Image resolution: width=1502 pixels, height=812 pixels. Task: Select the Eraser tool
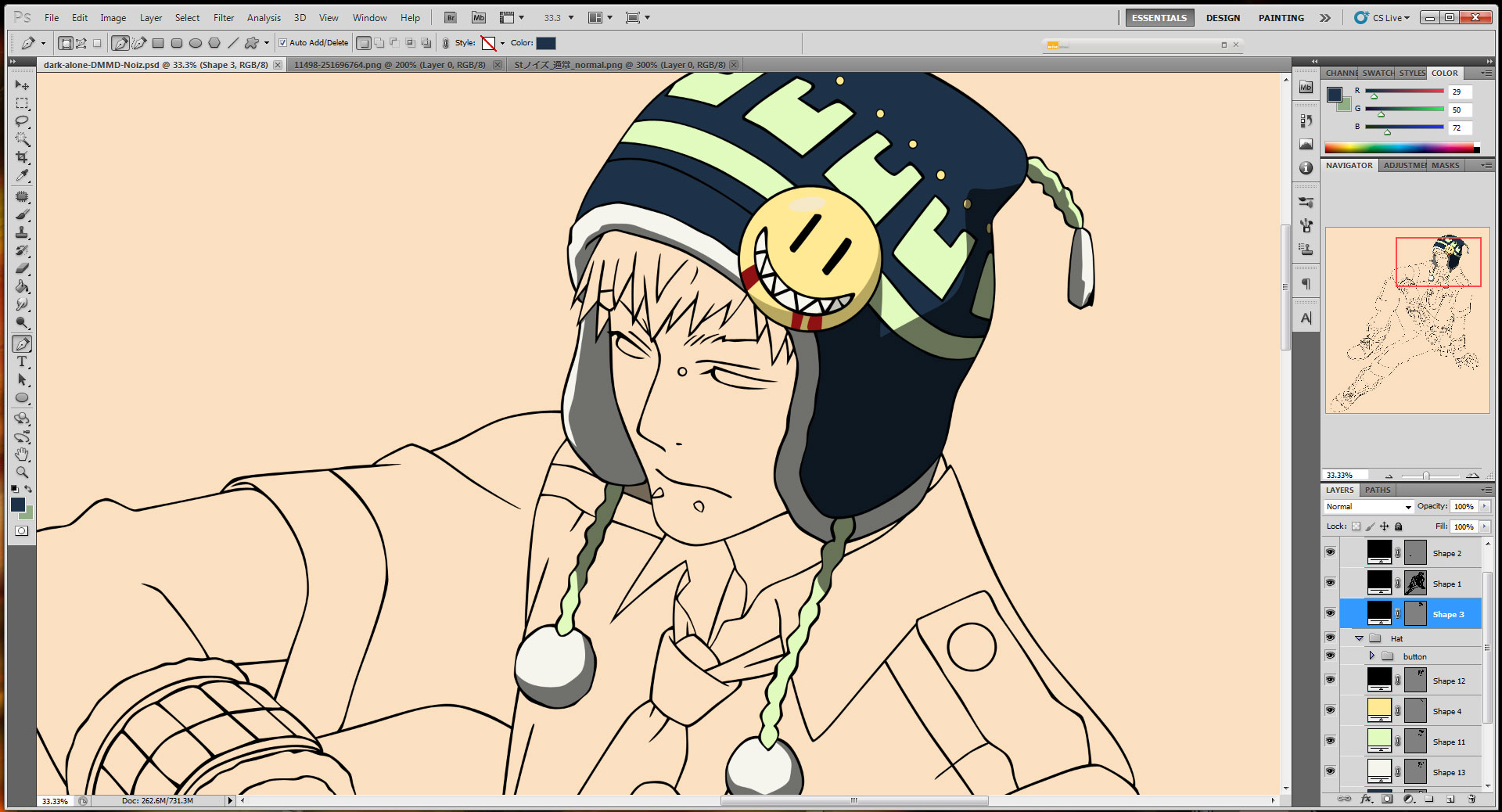(x=22, y=268)
